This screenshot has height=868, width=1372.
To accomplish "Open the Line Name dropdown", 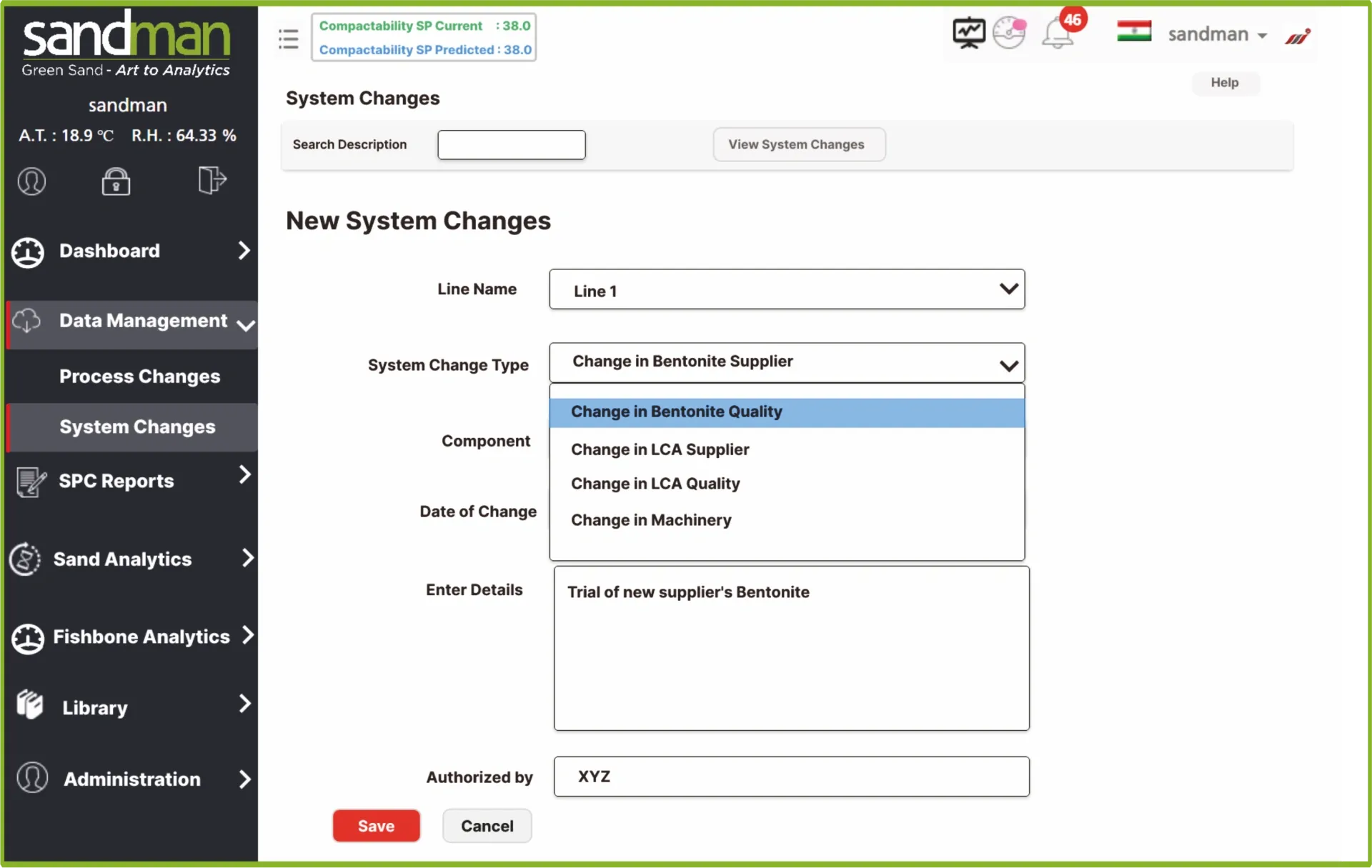I will (x=786, y=289).
